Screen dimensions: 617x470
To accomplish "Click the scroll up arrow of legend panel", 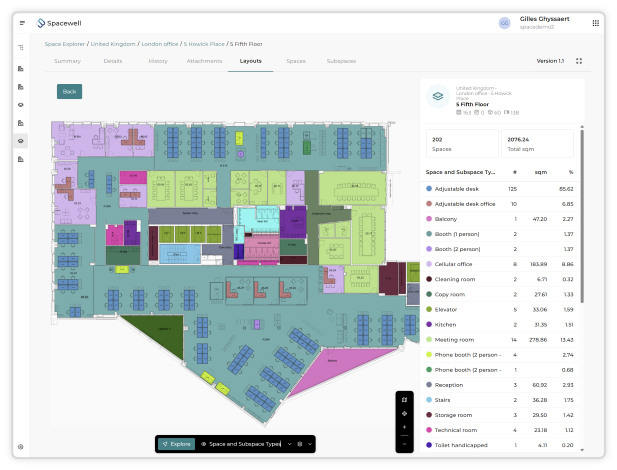I will (x=582, y=127).
